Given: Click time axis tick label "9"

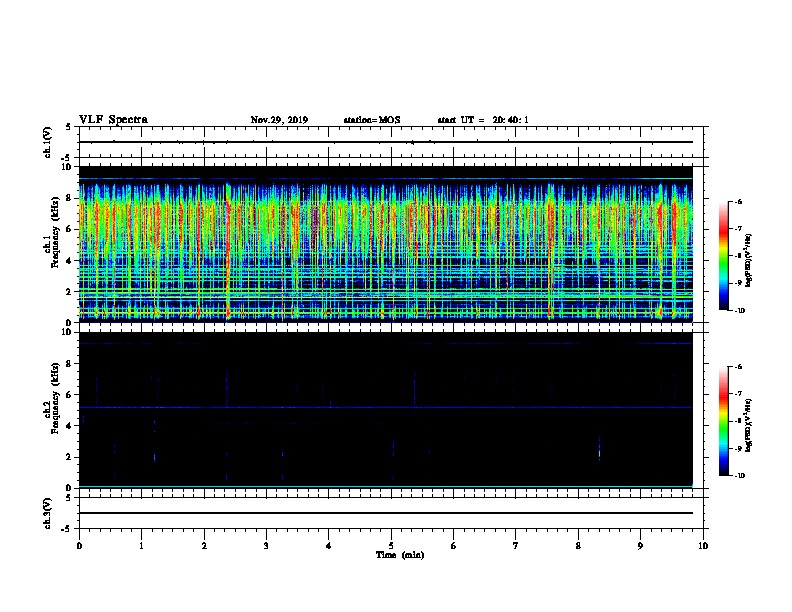Looking at the screenshot, I should (640, 546).
